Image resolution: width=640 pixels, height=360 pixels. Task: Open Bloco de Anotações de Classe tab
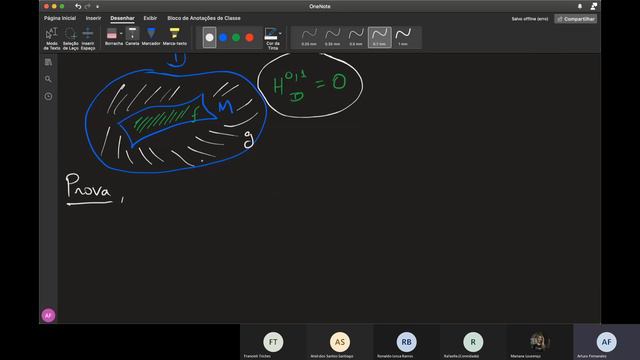pyautogui.click(x=204, y=18)
